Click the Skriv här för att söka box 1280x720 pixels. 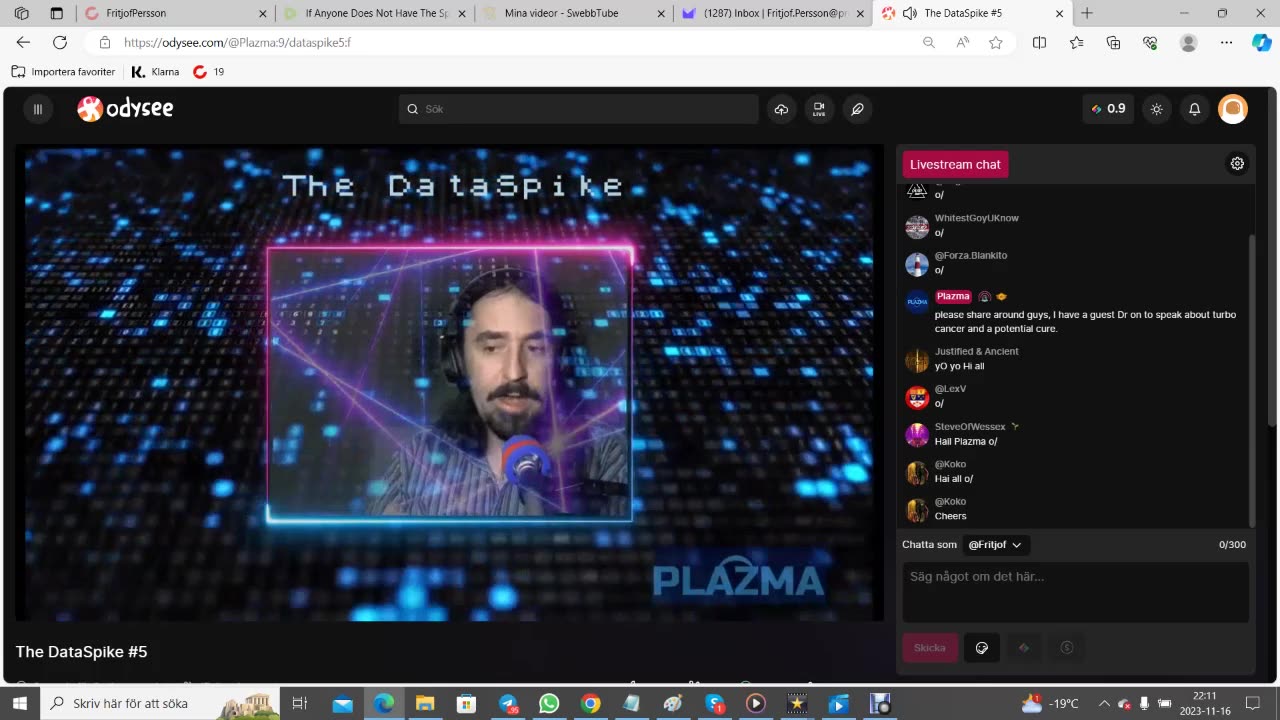pos(160,703)
